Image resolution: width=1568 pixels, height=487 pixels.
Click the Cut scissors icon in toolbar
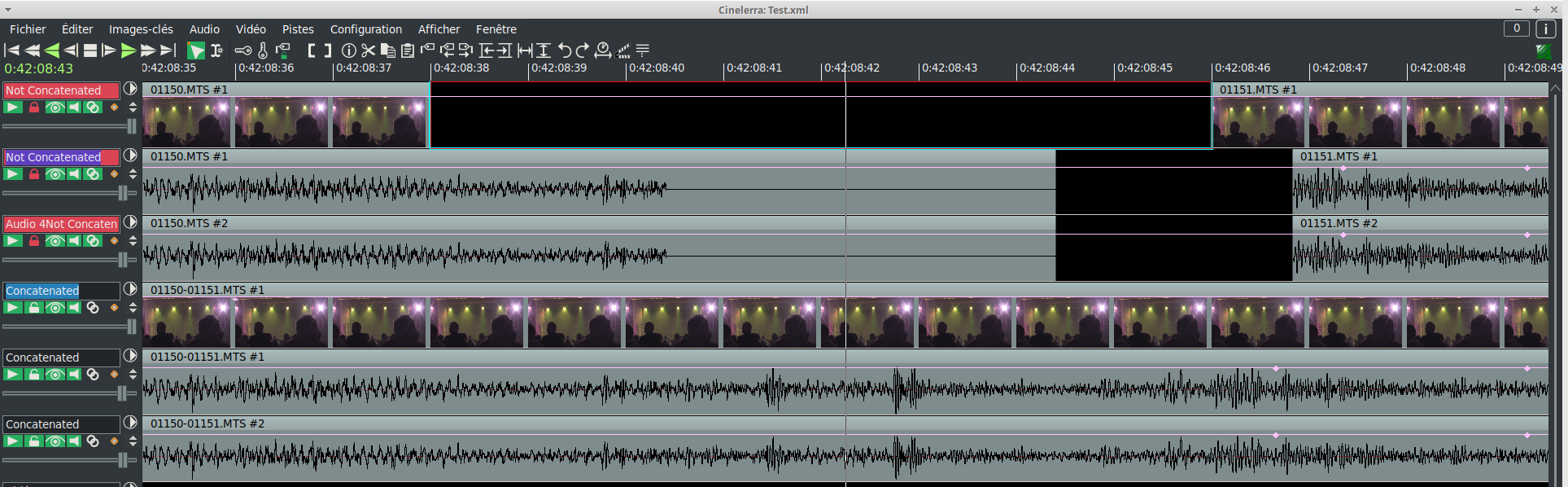(x=369, y=50)
